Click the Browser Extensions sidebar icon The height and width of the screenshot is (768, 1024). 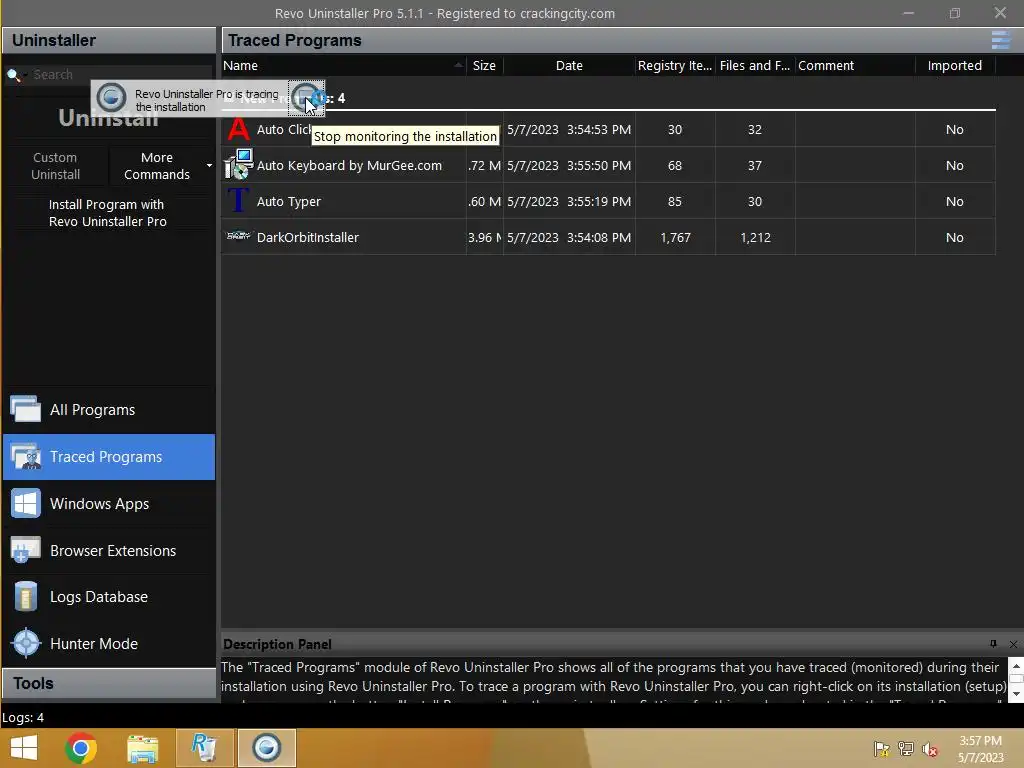click(25, 550)
